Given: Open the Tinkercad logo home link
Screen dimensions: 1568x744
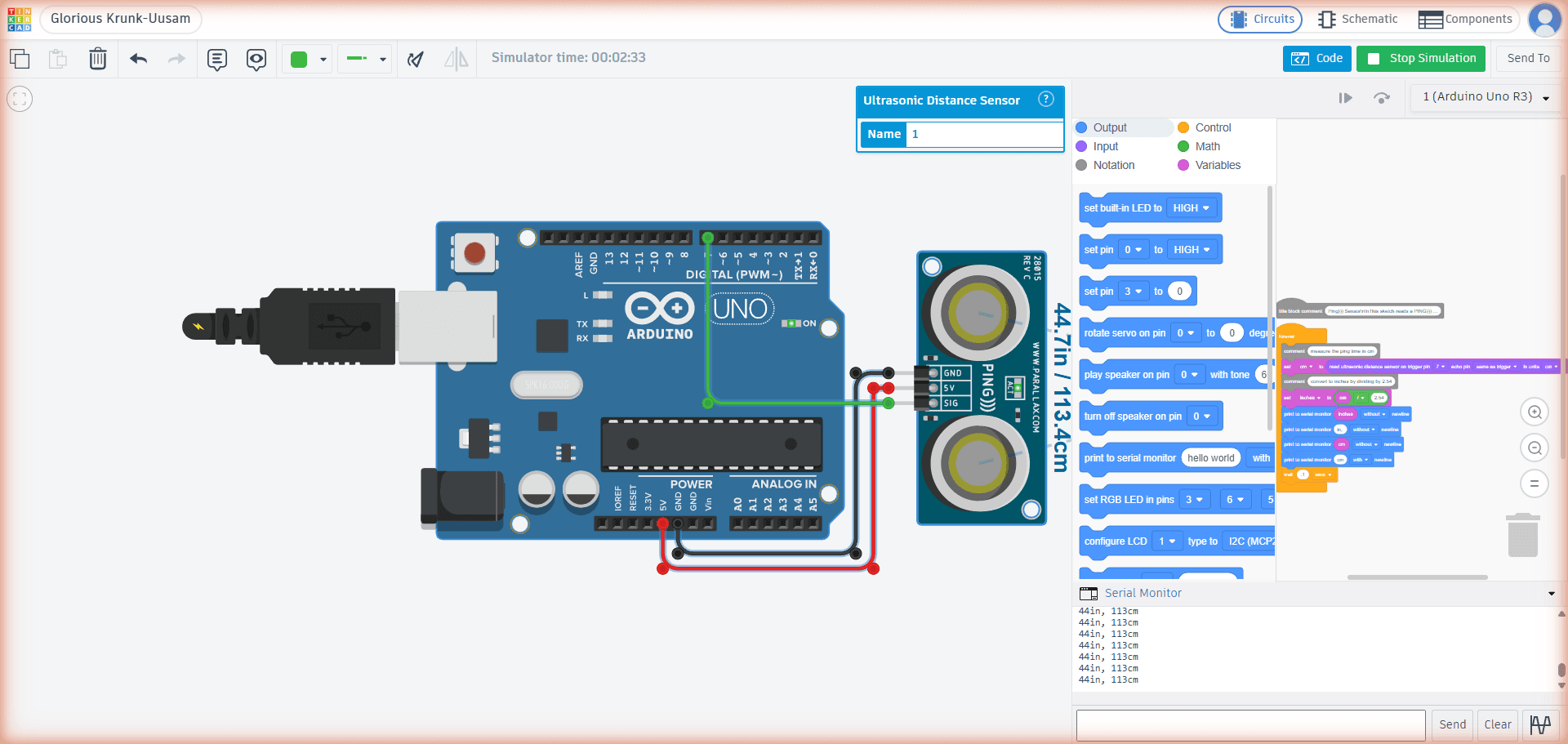Looking at the screenshot, I should point(20,20).
